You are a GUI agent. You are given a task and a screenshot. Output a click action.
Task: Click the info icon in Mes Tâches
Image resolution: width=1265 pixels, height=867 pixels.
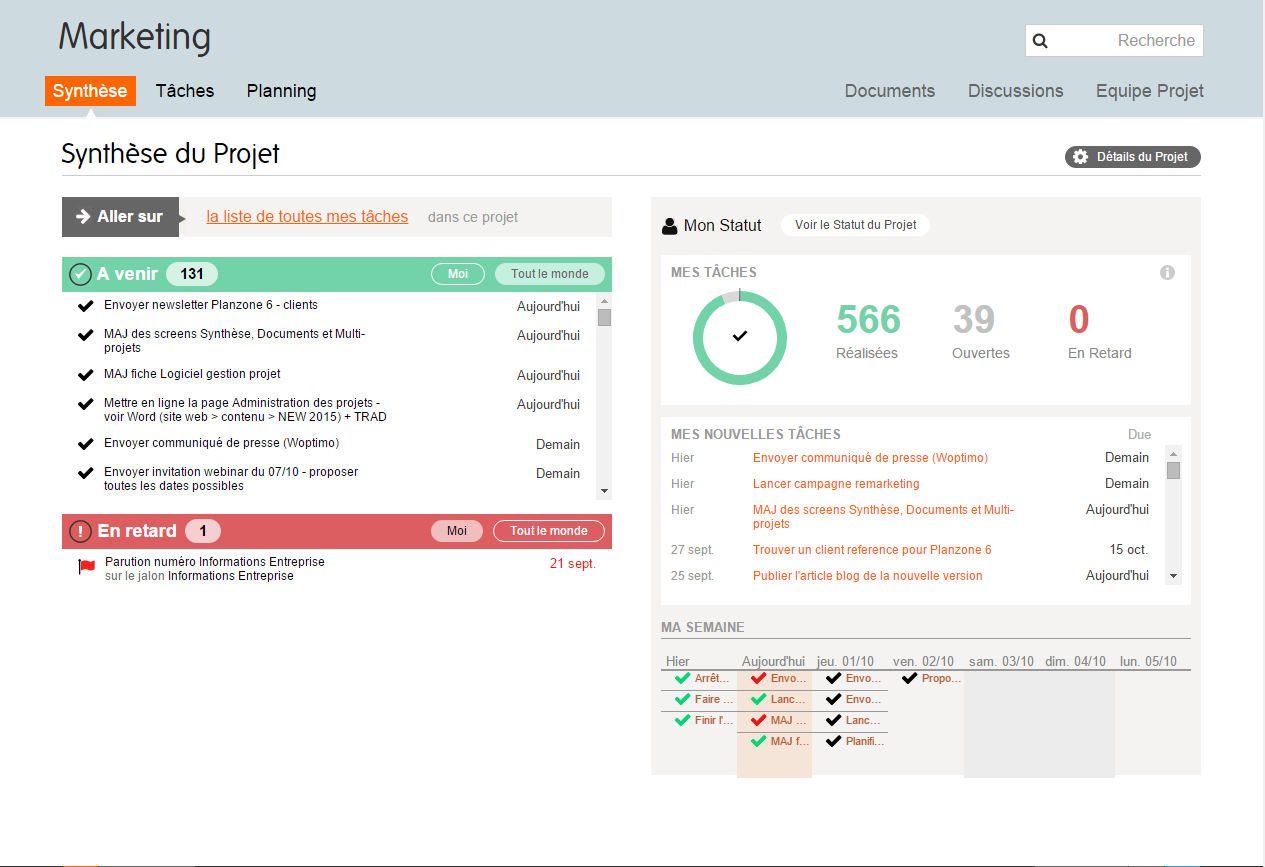click(x=1167, y=273)
